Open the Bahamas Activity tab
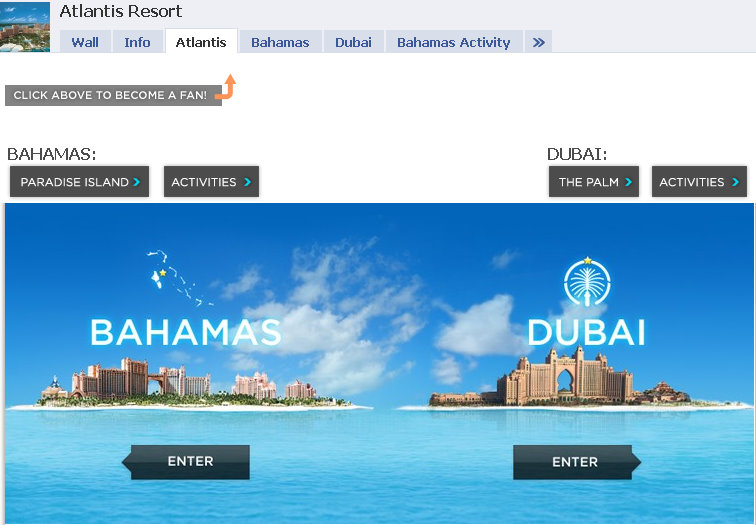The image size is (756, 525). (454, 42)
